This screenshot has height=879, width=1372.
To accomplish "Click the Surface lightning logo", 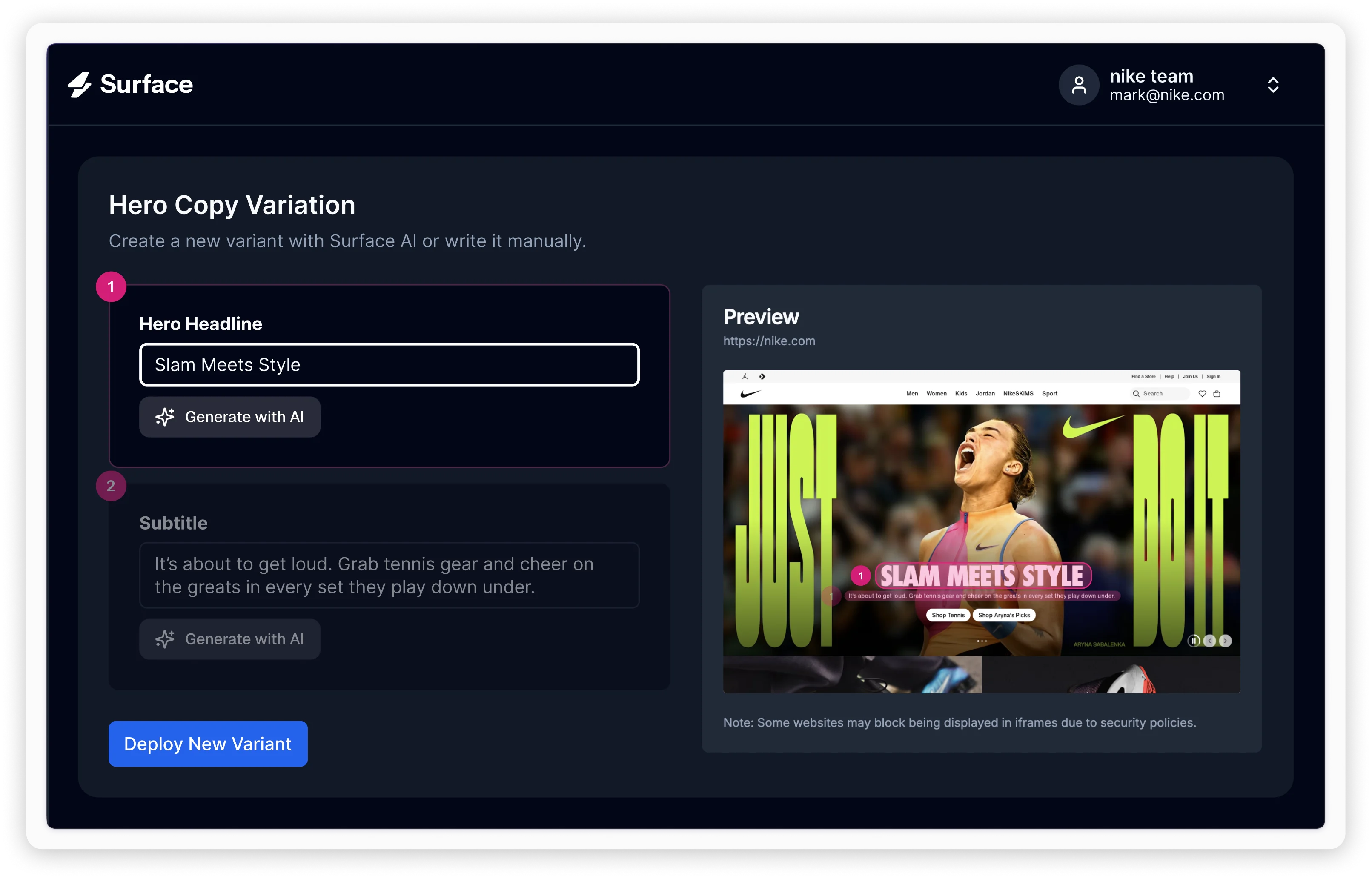I will (x=79, y=84).
